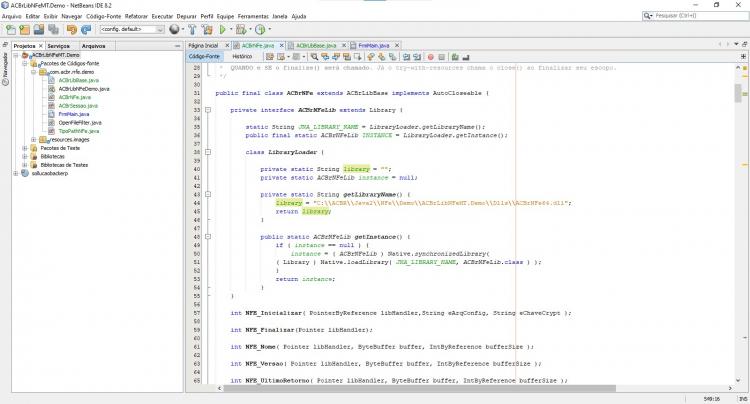Click the Previous Bookmark editor icon
Viewport: 750px width, 404px height.
(370, 56)
